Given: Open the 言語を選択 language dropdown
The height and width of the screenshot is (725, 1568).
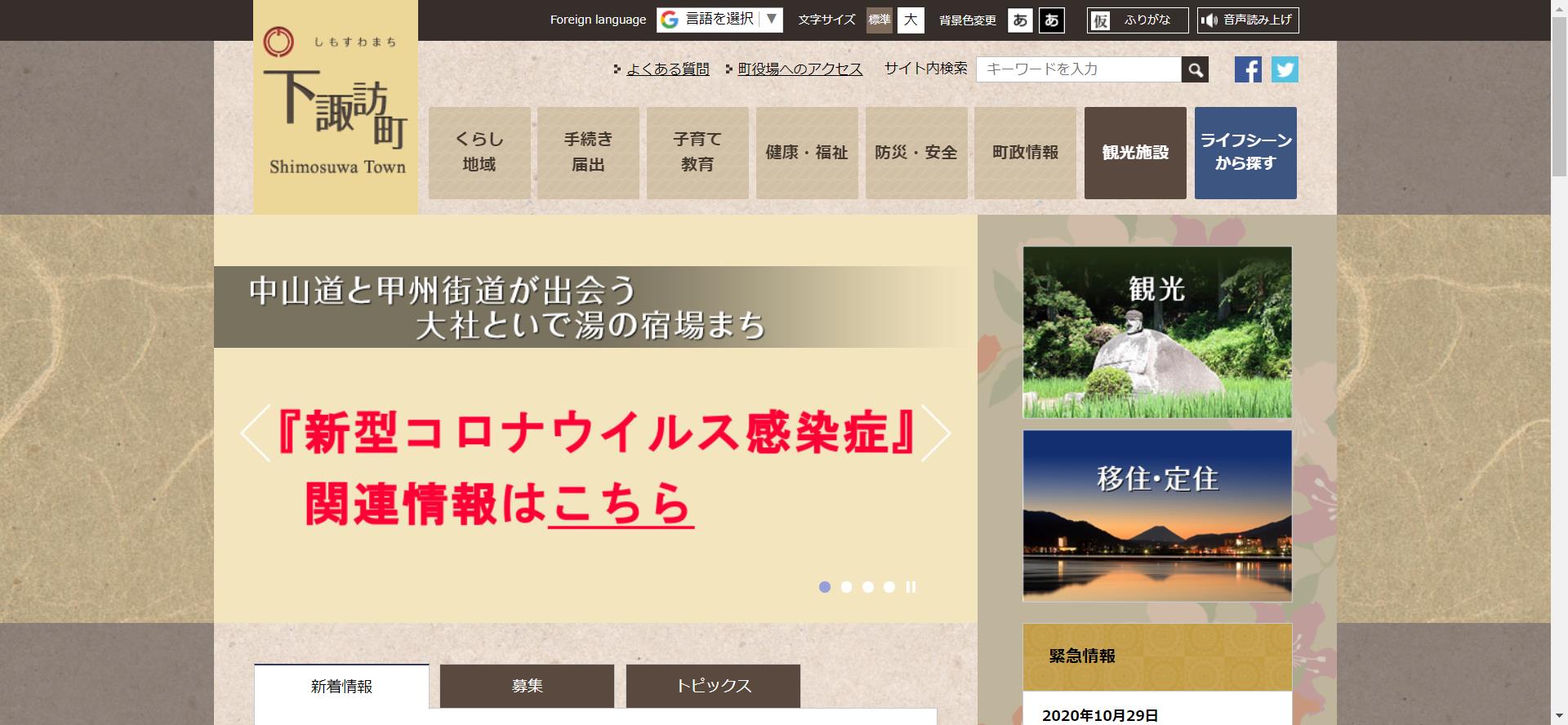Looking at the screenshot, I should pos(719,20).
